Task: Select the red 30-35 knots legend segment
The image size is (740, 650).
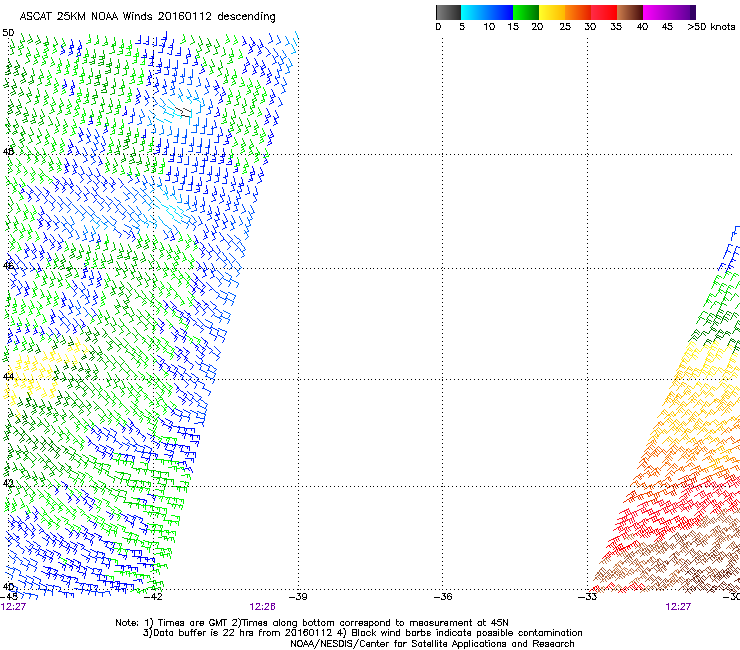Action: point(604,12)
